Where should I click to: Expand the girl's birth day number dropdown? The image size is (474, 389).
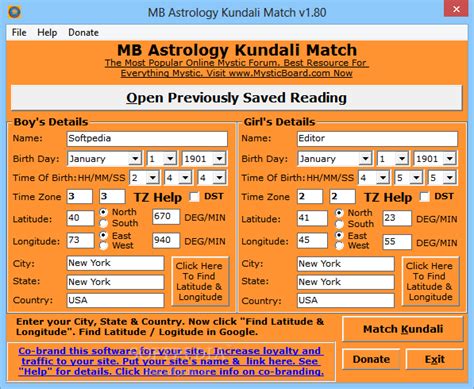(x=402, y=159)
